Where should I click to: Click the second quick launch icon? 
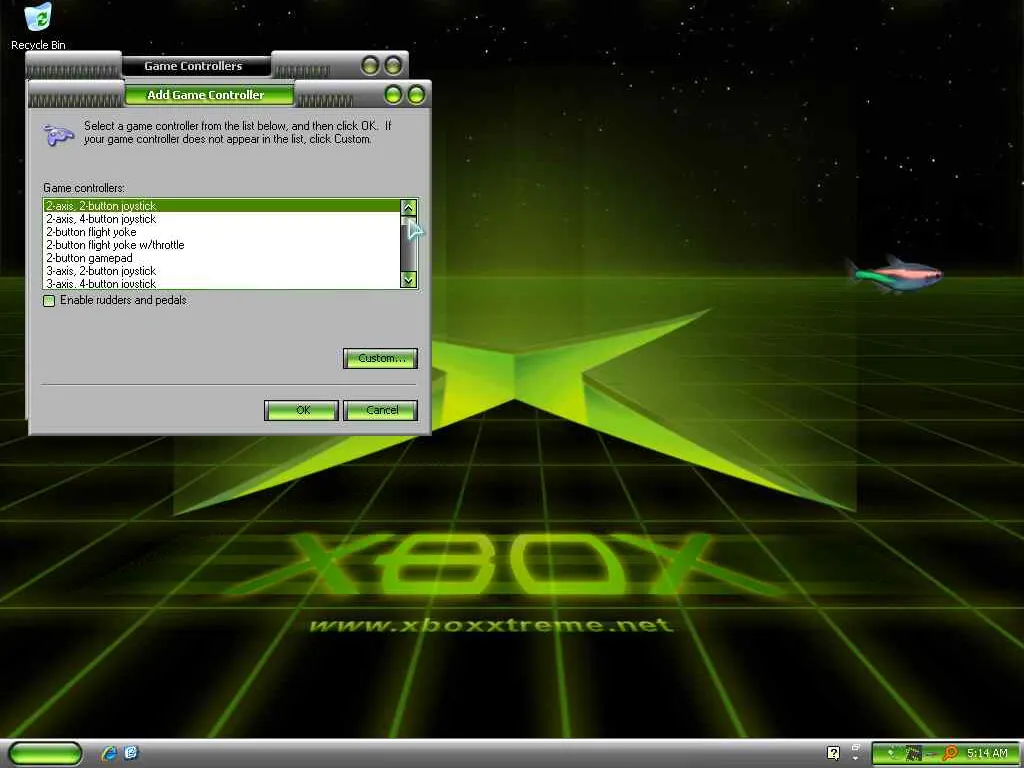coord(131,753)
